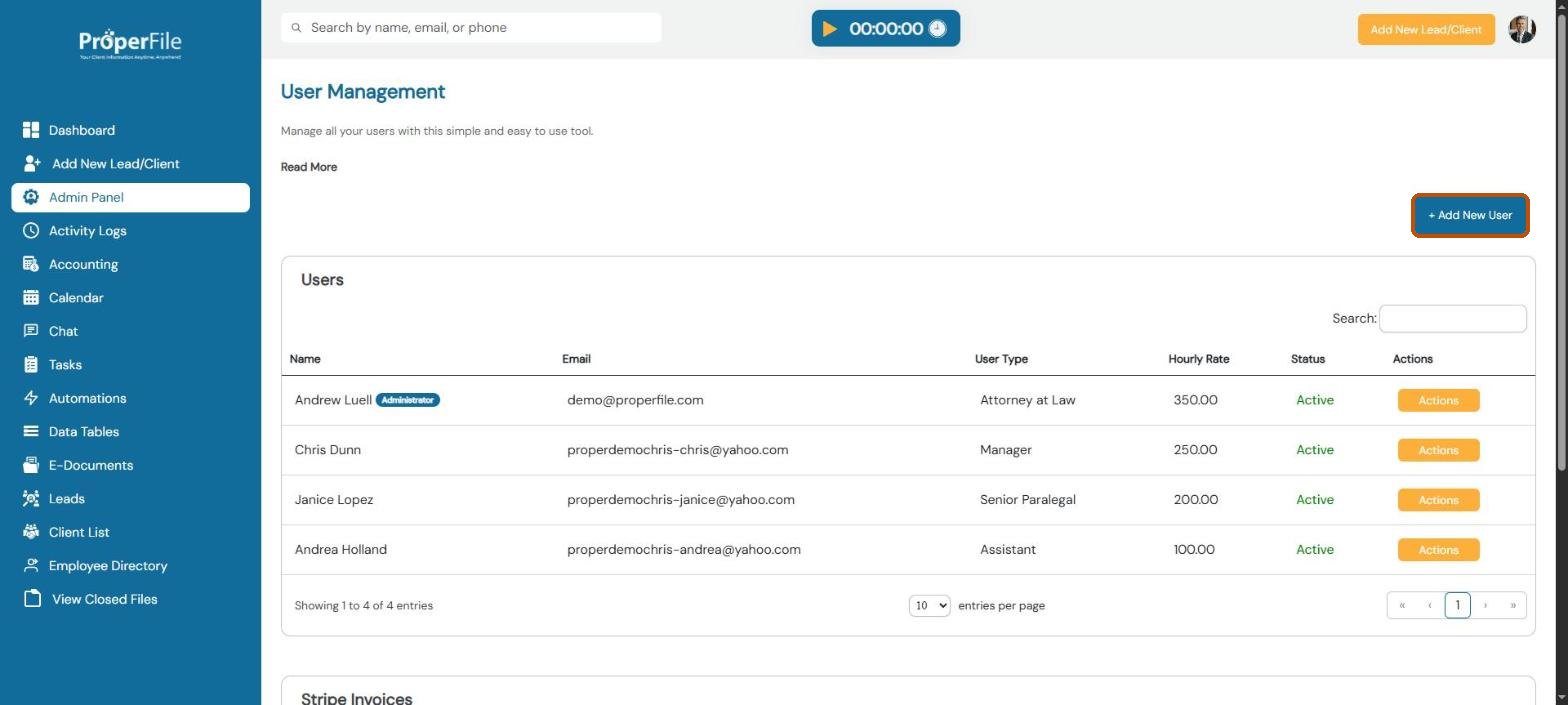Click the Activity Logs clock icon
This screenshot has width=1568, height=705.
point(31,230)
